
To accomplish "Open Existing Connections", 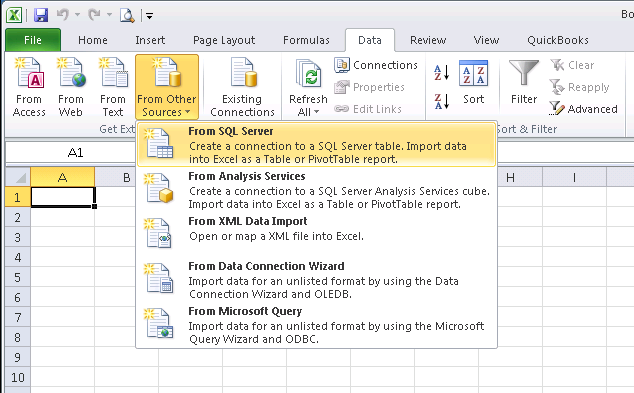I will 242,87.
